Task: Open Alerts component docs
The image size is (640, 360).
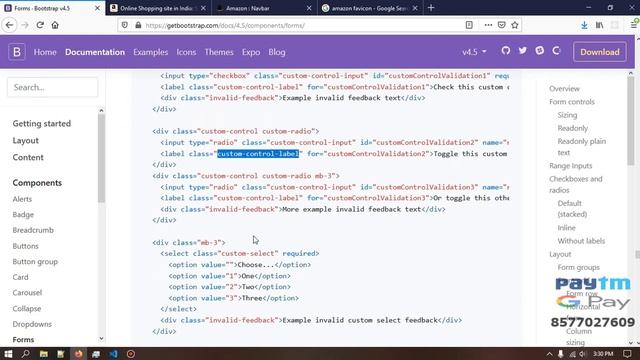Action: (x=22, y=199)
